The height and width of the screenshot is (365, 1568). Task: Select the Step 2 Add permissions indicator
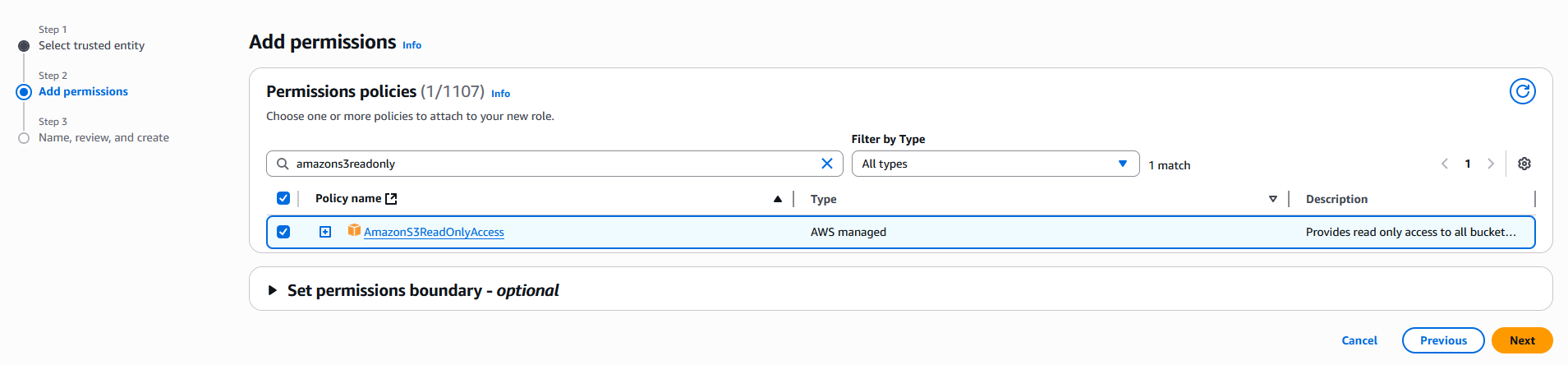click(x=24, y=92)
